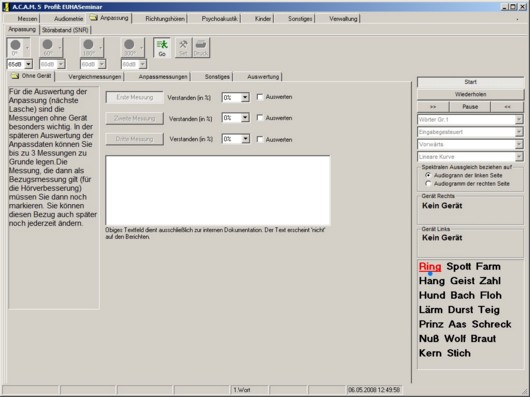
Task: Open the Richtungshören tab
Action: (165, 19)
